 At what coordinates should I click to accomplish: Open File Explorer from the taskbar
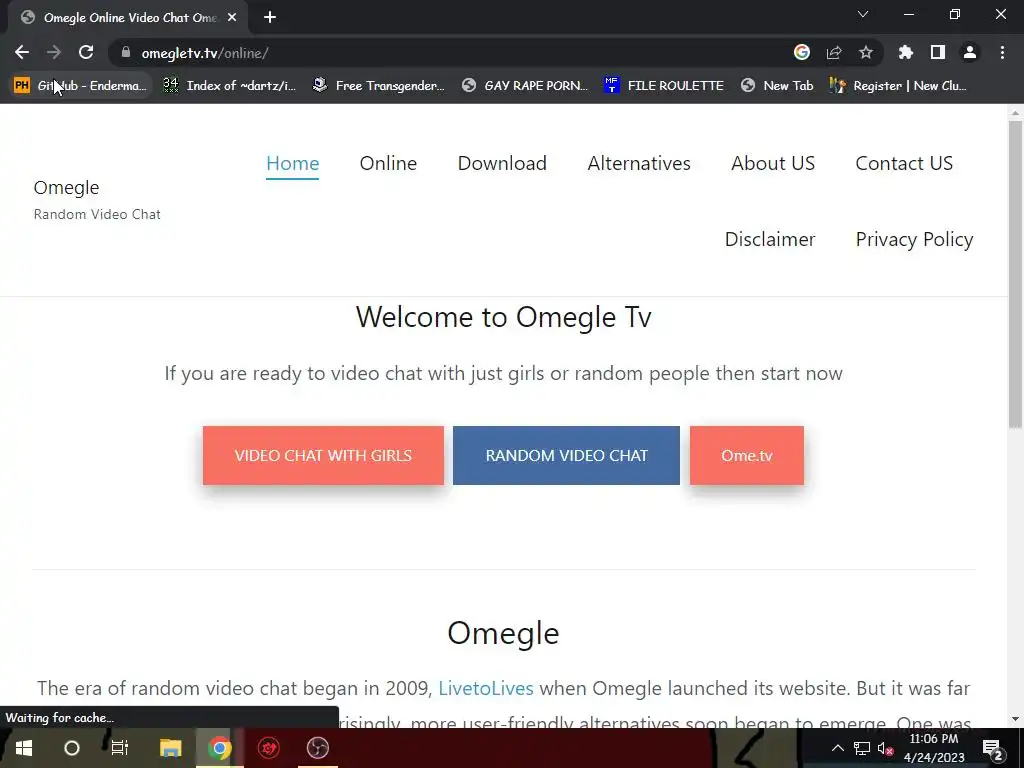point(171,748)
